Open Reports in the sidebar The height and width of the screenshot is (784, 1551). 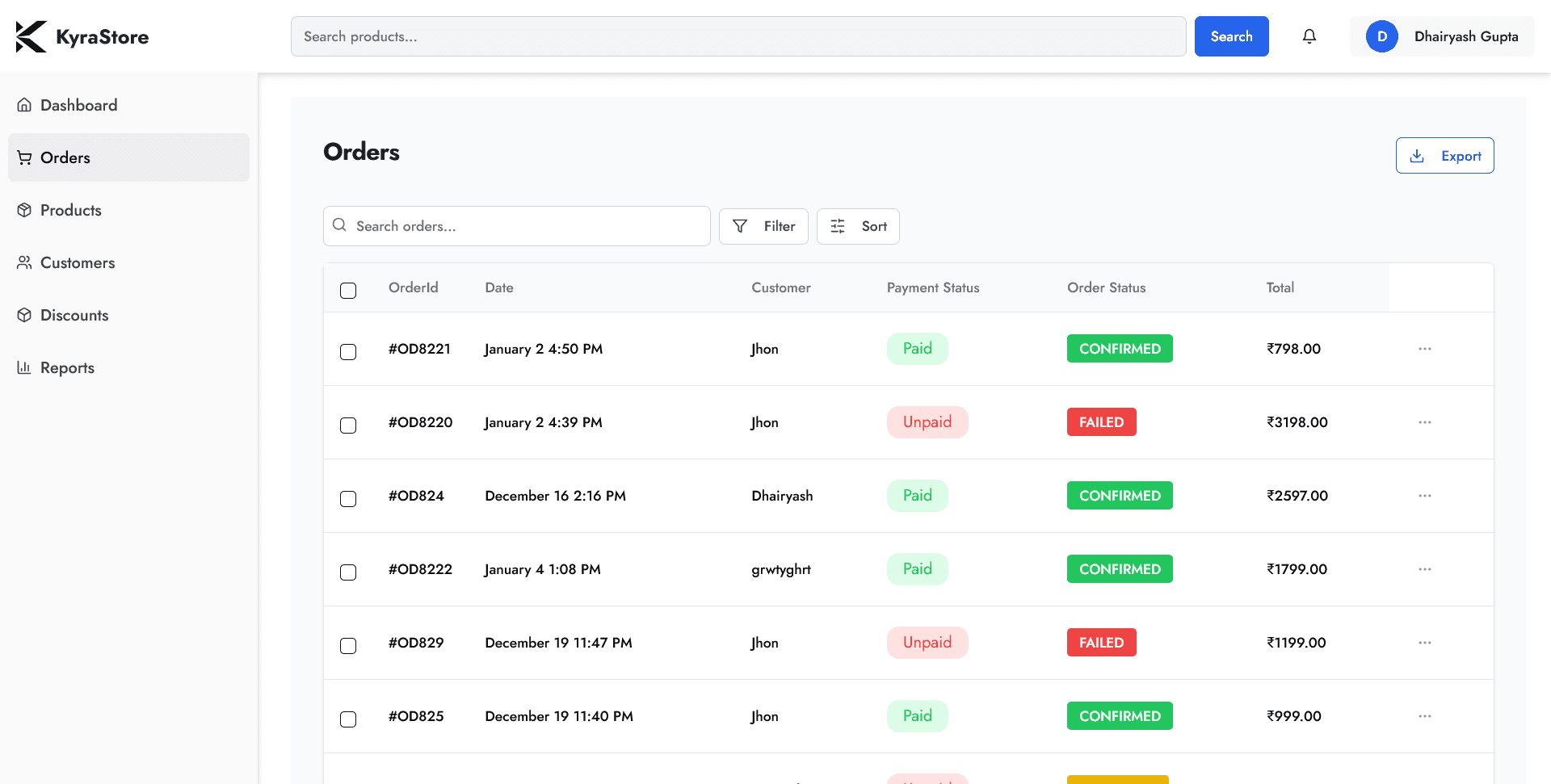[128, 367]
